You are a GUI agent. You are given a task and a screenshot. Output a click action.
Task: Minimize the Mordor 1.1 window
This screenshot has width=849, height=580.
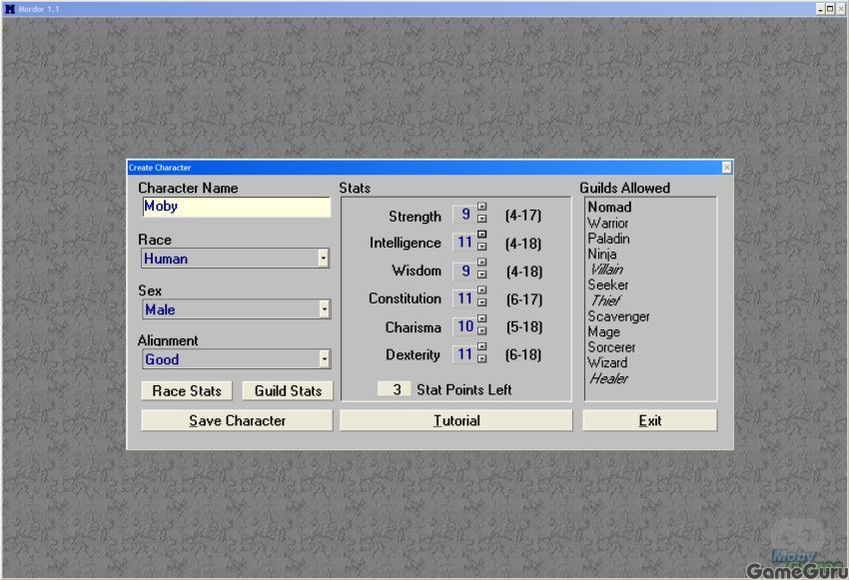820,9
